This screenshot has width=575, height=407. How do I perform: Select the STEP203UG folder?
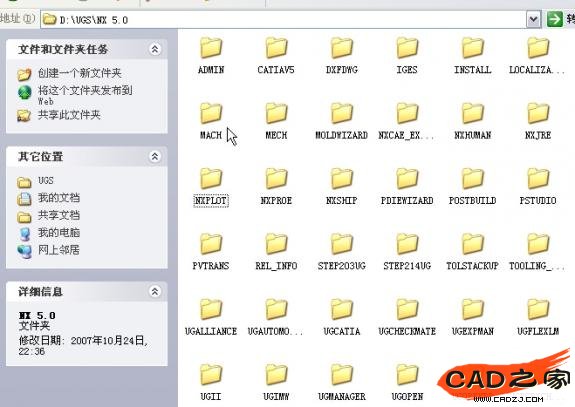point(342,252)
